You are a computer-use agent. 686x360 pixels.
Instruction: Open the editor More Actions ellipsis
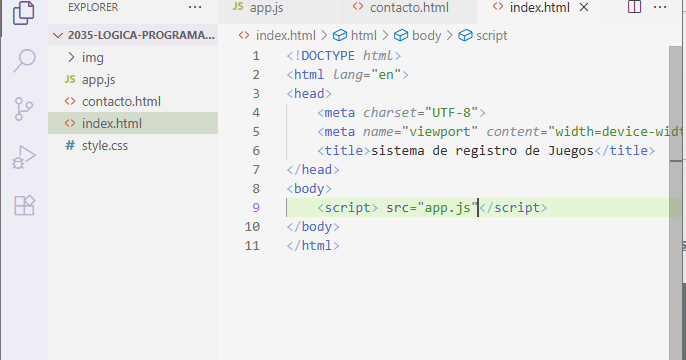pos(660,7)
